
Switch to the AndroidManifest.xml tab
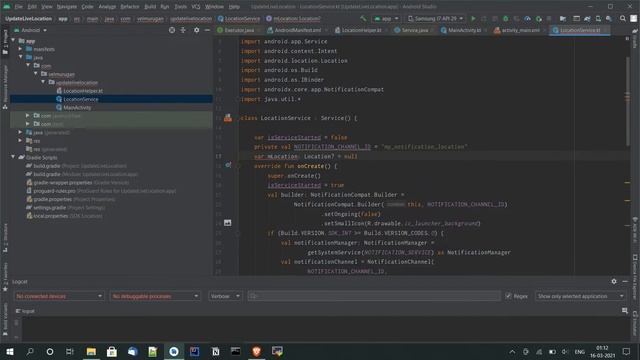tap(297, 30)
